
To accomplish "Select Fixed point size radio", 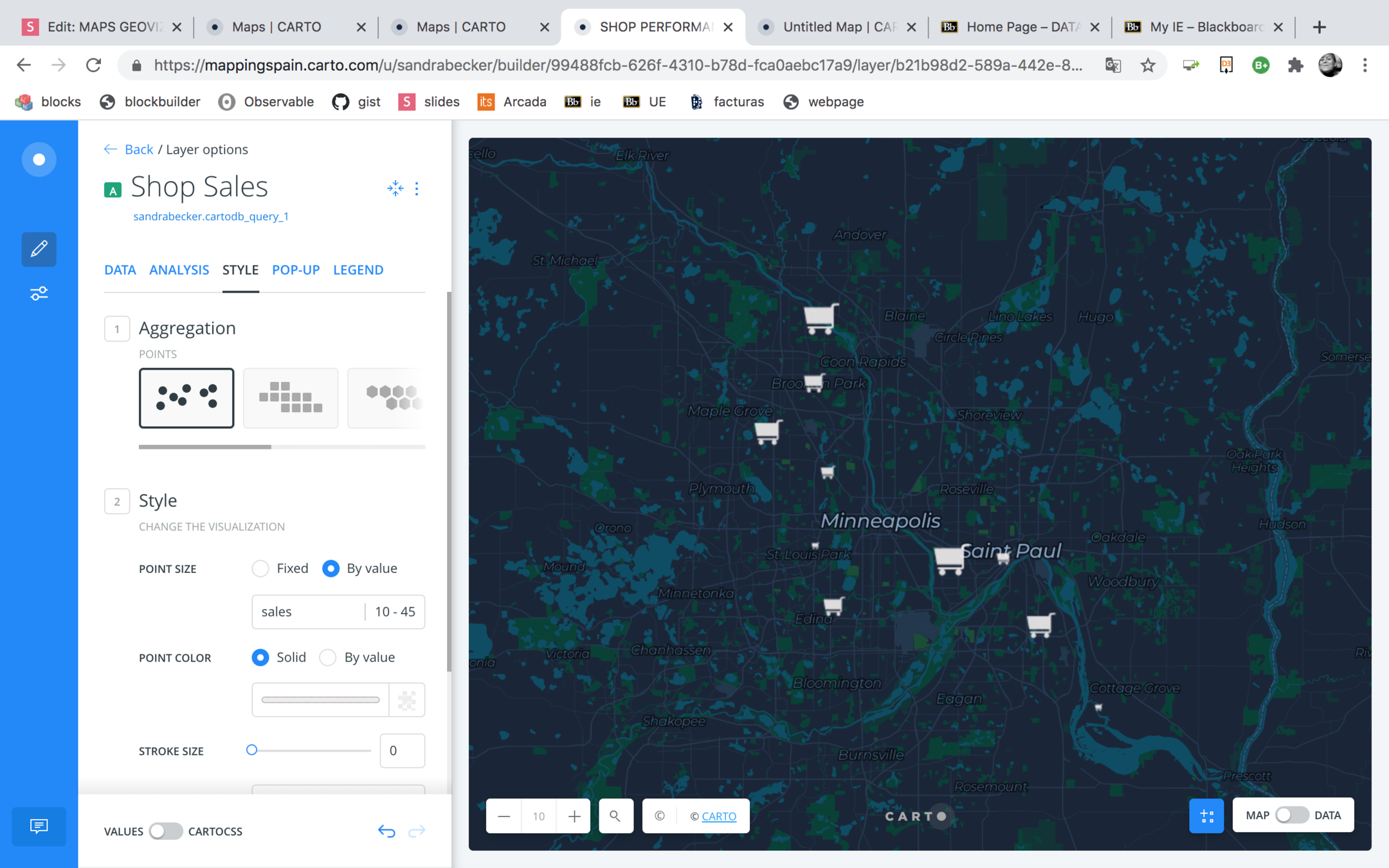I will point(260,568).
